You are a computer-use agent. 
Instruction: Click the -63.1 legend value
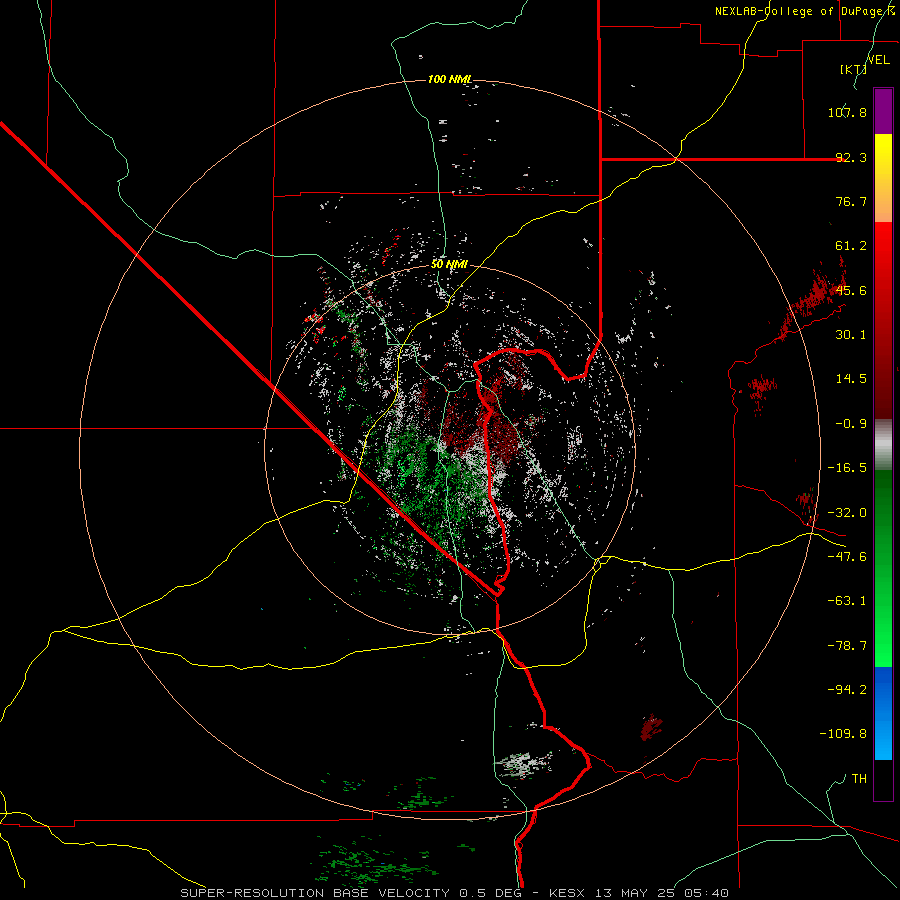[847, 601]
